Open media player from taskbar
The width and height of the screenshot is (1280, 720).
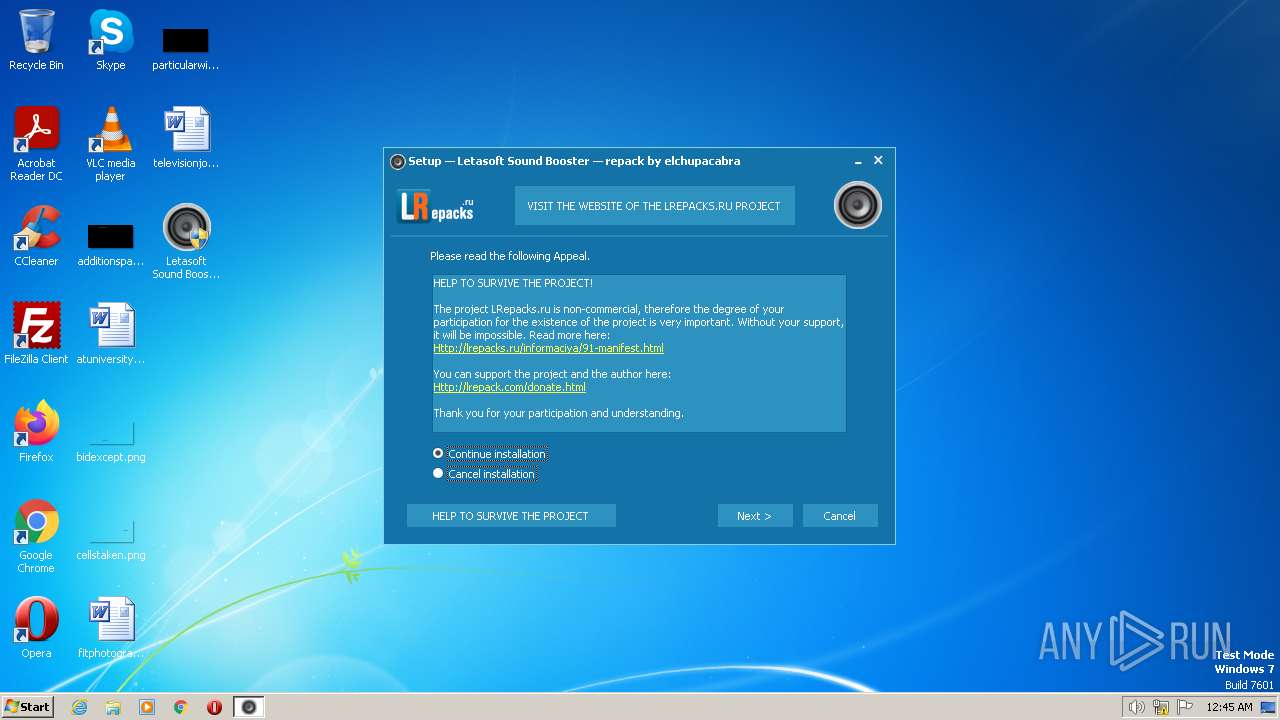click(147, 707)
